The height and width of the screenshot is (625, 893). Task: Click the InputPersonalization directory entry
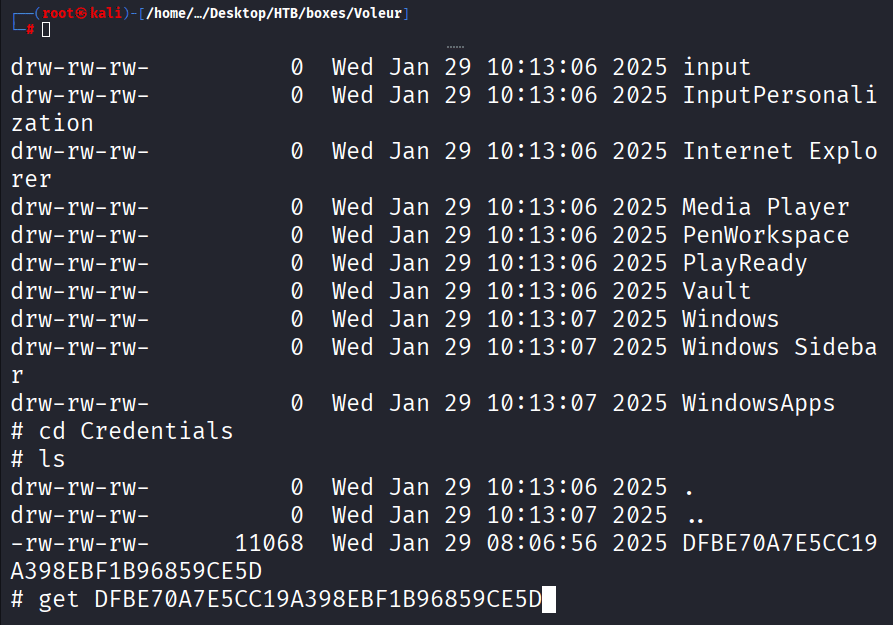pyautogui.click(x=779, y=96)
